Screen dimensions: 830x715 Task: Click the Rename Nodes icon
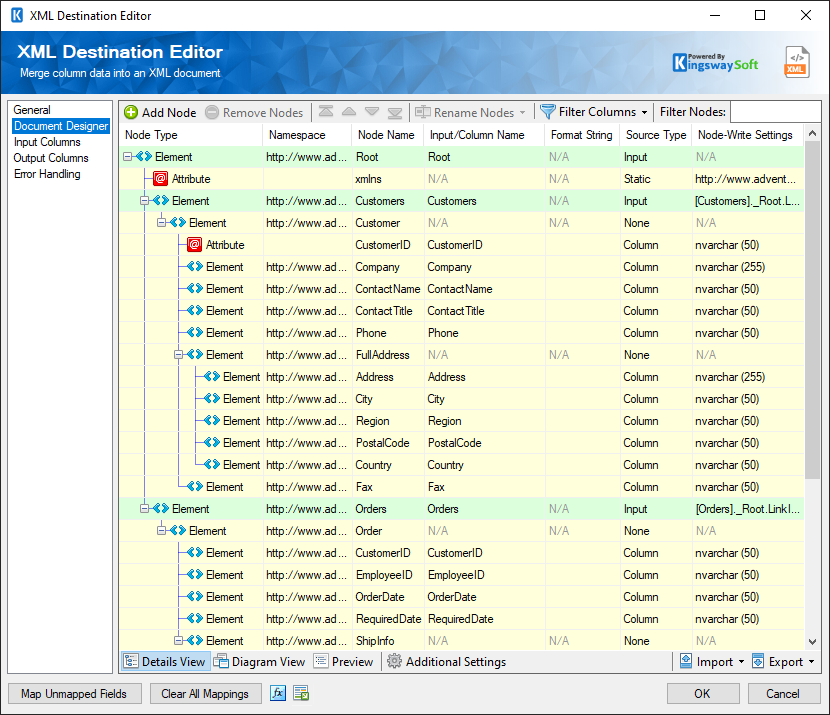424,112
